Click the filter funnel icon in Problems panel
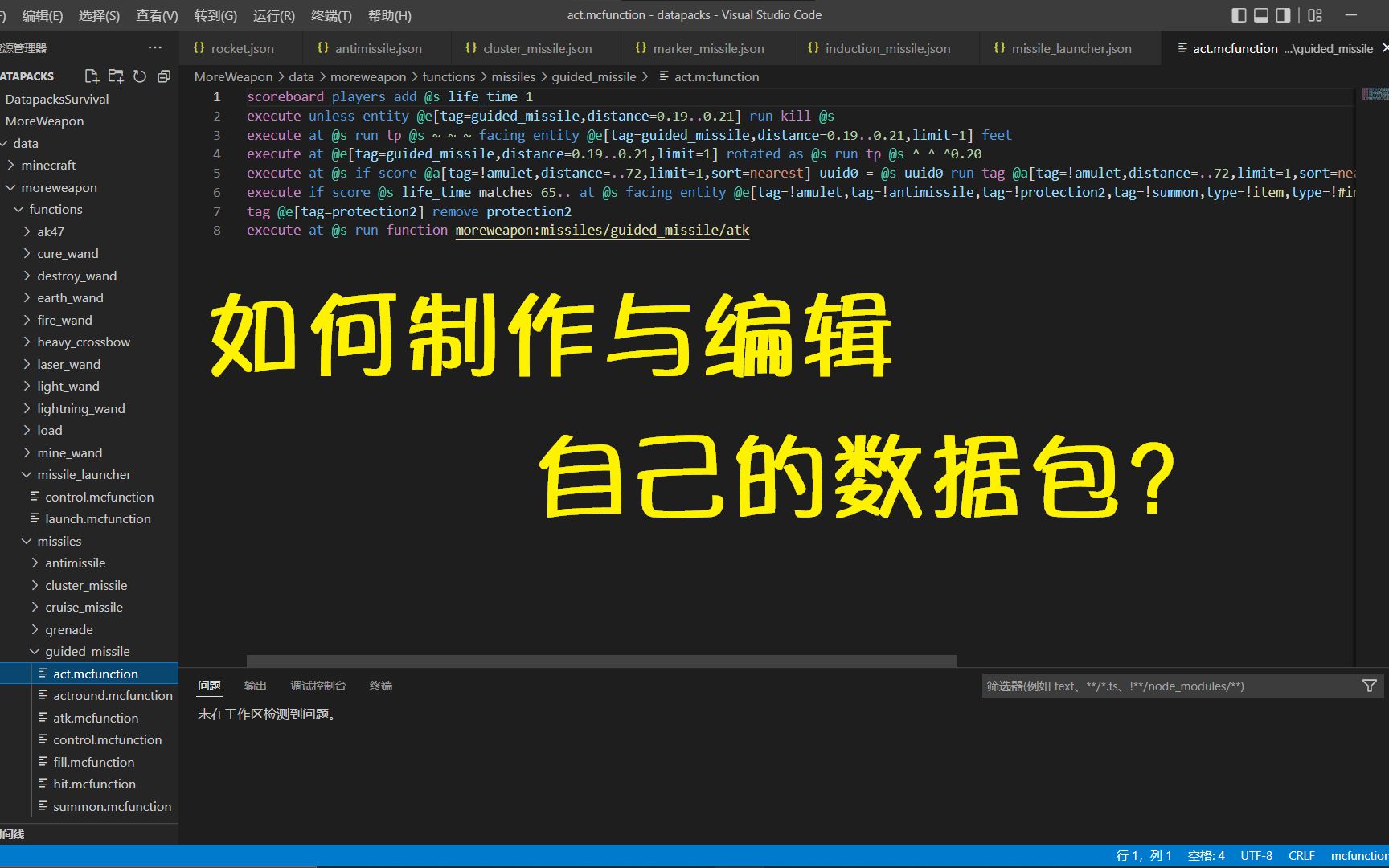Image resolution: width=1389 pixels, height=868 pixels. click(1370, 686)
